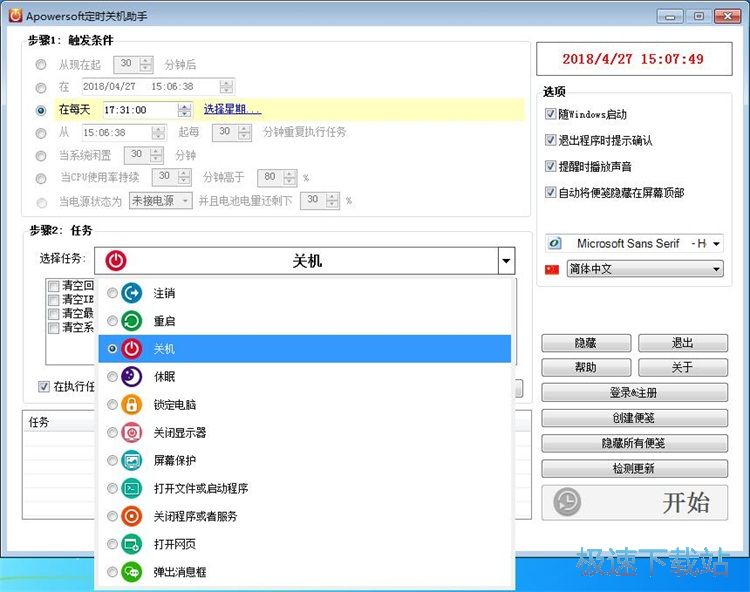Click the 隐藏所有便签 button
Viewport: 750px width, 592px height.
(634, 443)
